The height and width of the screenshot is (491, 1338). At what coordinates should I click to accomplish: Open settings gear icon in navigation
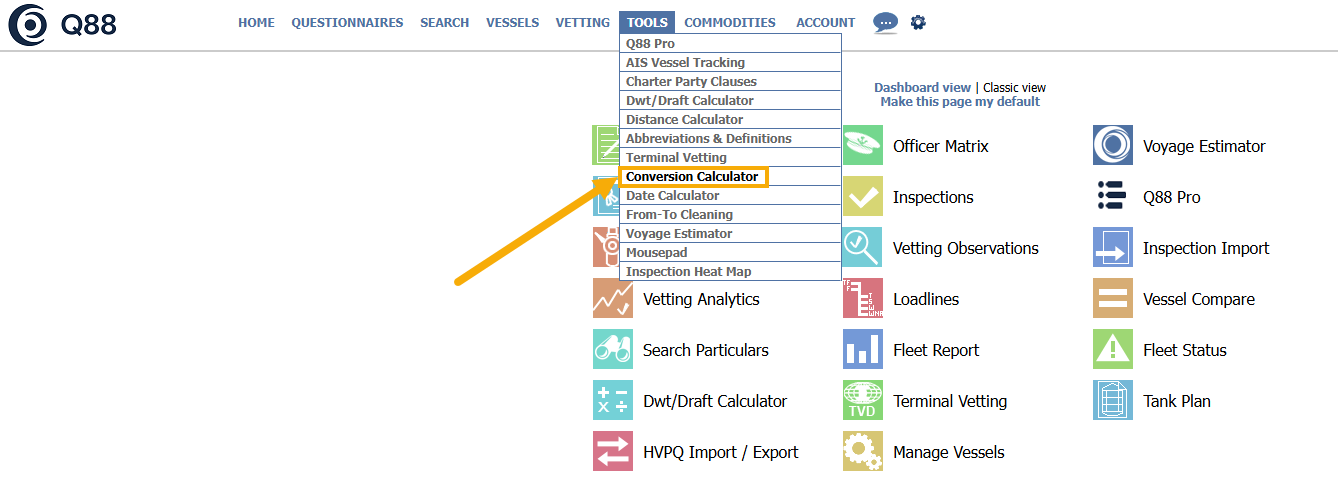[x=918, y=22]
